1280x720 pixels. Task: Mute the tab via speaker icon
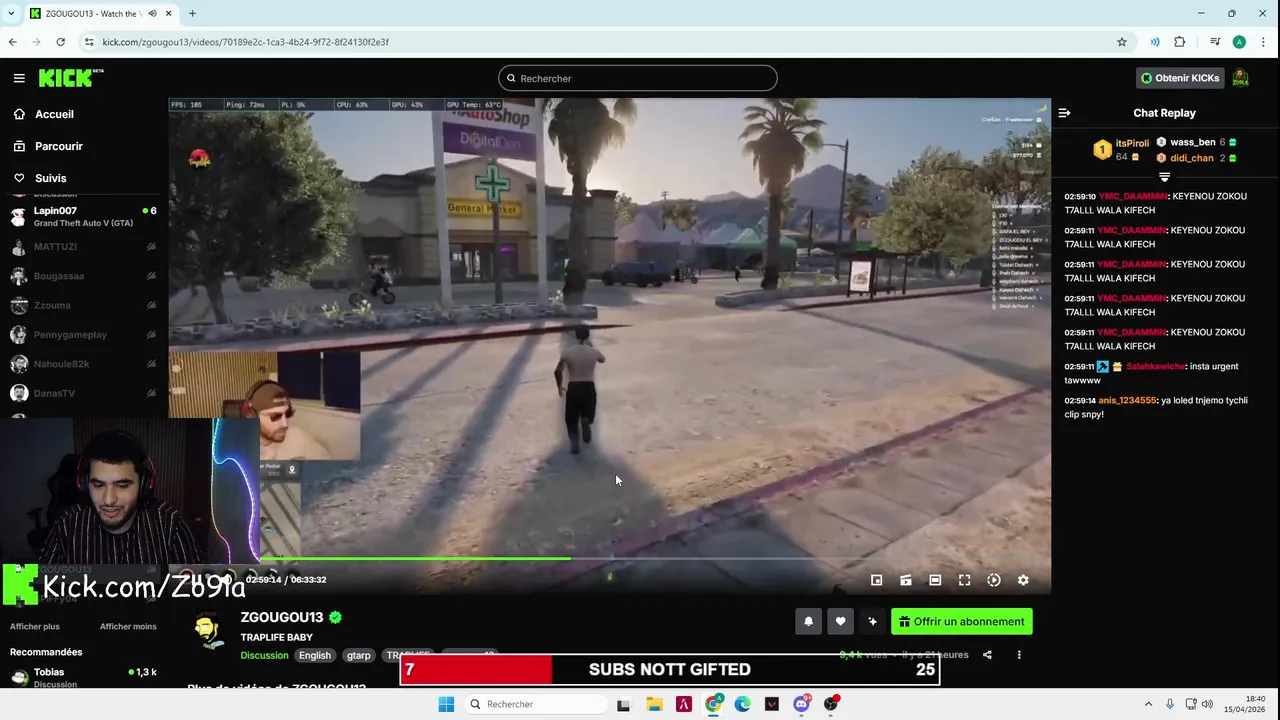click(x=152, y=14)
